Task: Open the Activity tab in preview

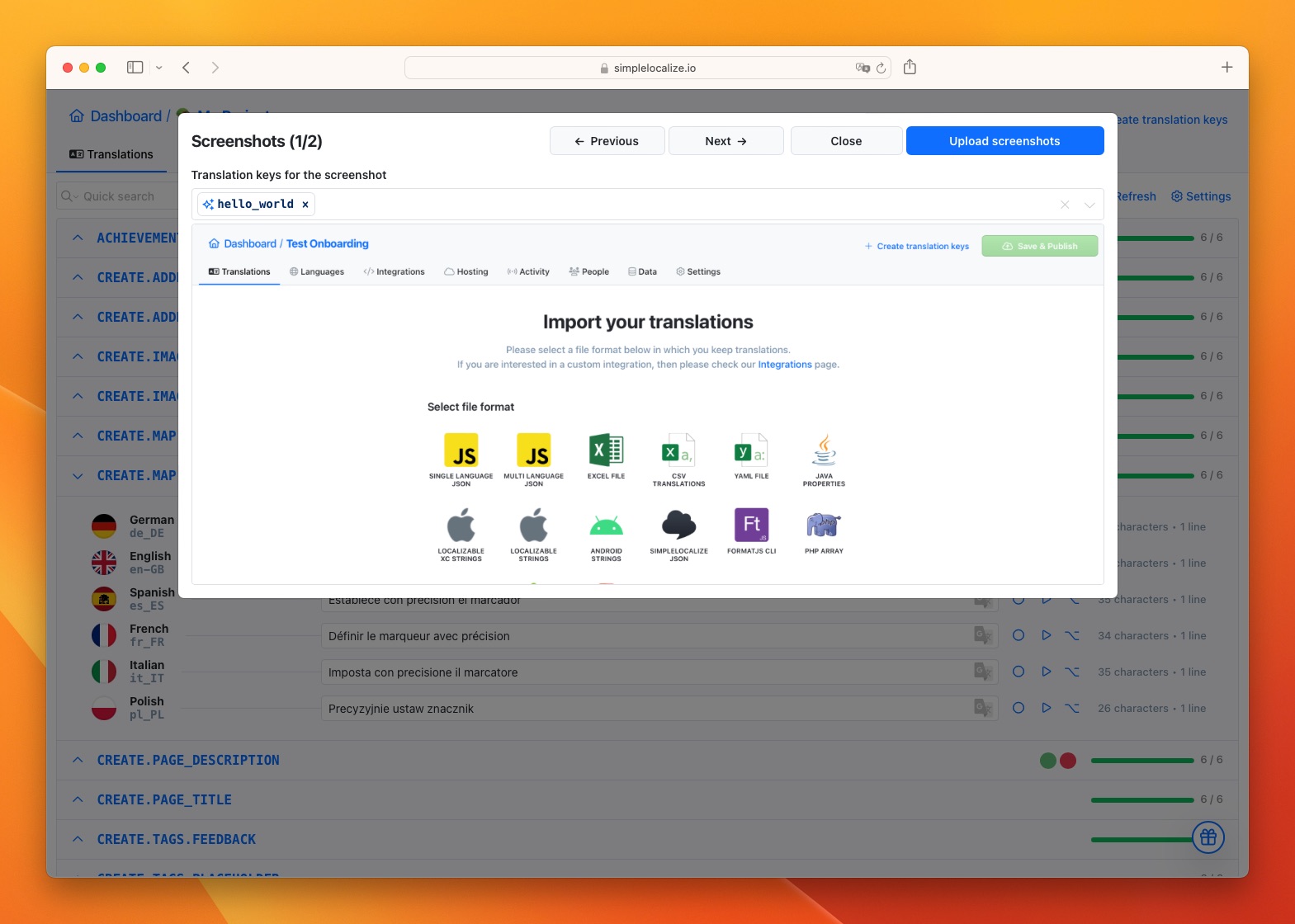Action: point(528,271)
